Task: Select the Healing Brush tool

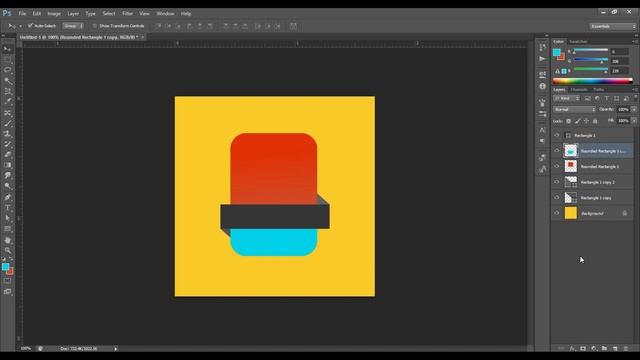Action: click(7, 113)
